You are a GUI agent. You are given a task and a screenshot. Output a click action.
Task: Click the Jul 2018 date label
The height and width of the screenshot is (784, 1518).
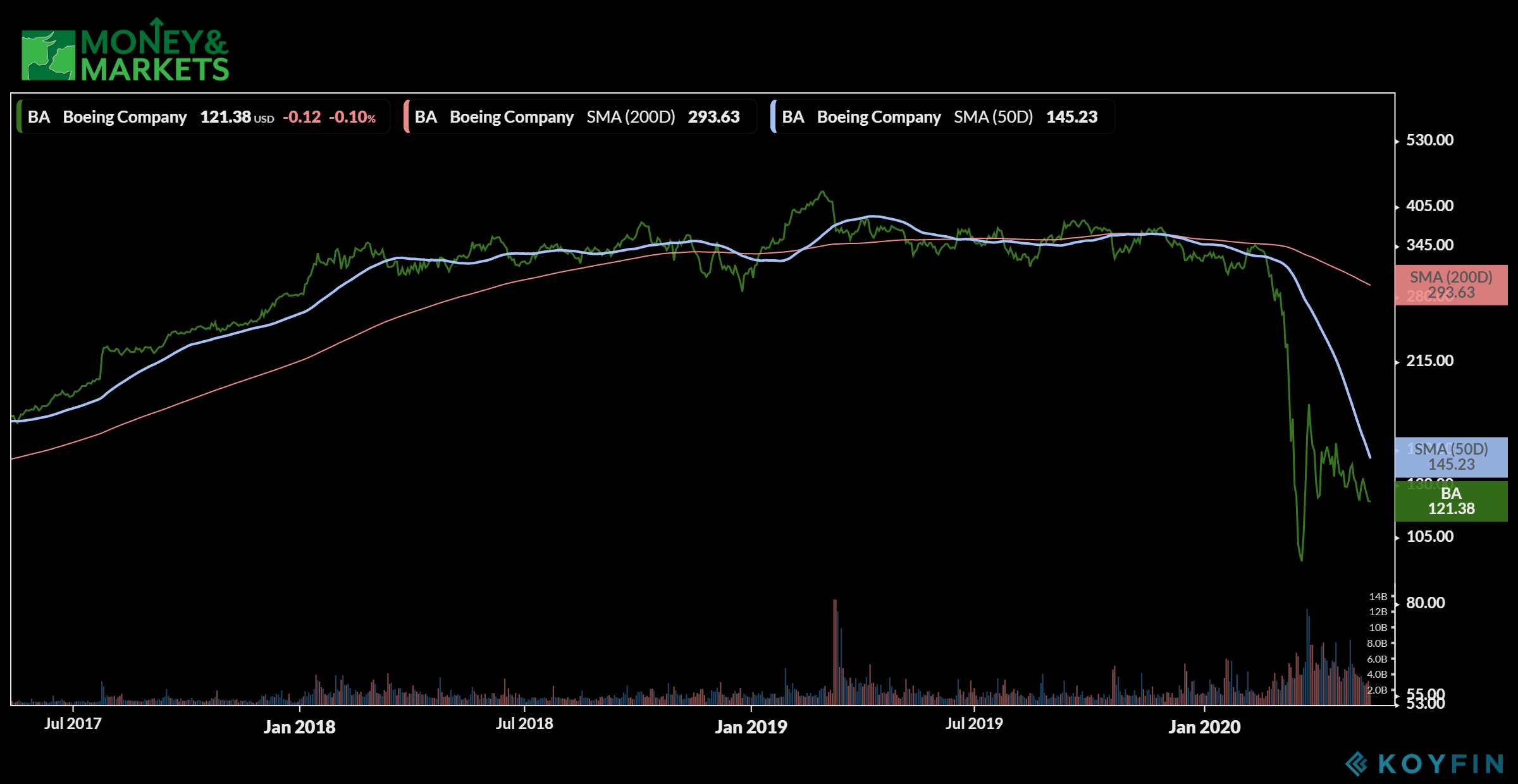click(x=524, y=724)
